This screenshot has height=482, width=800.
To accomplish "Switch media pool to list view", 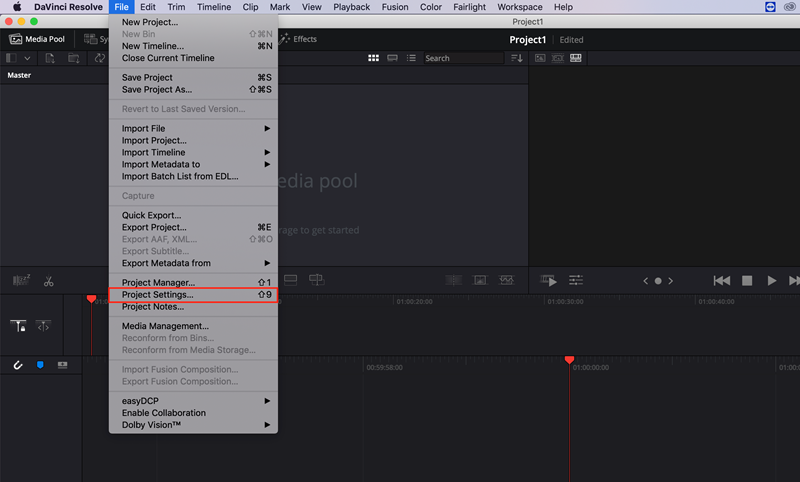I will [x=411, y=58].
